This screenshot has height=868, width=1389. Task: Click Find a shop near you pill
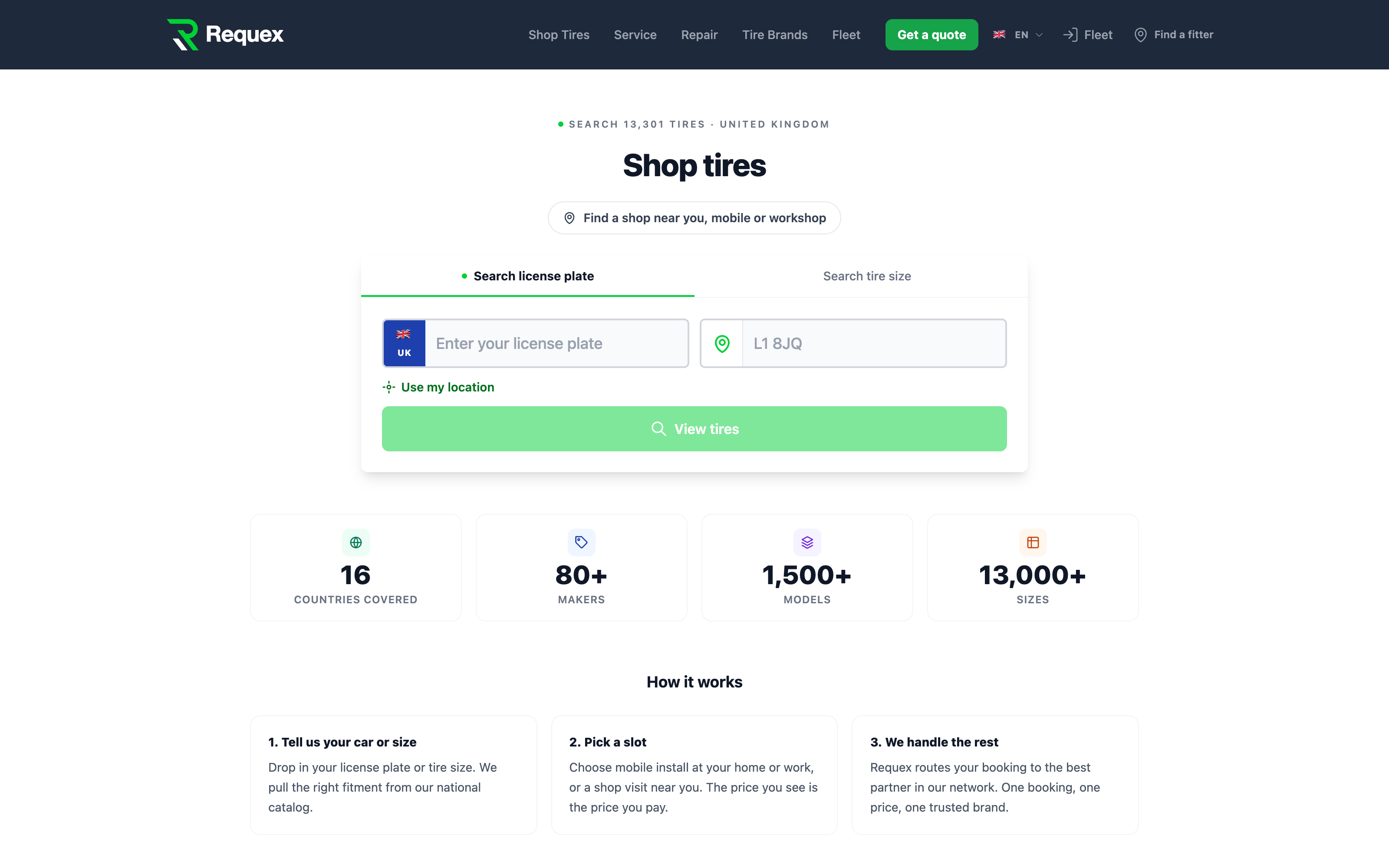pos(694,218)
